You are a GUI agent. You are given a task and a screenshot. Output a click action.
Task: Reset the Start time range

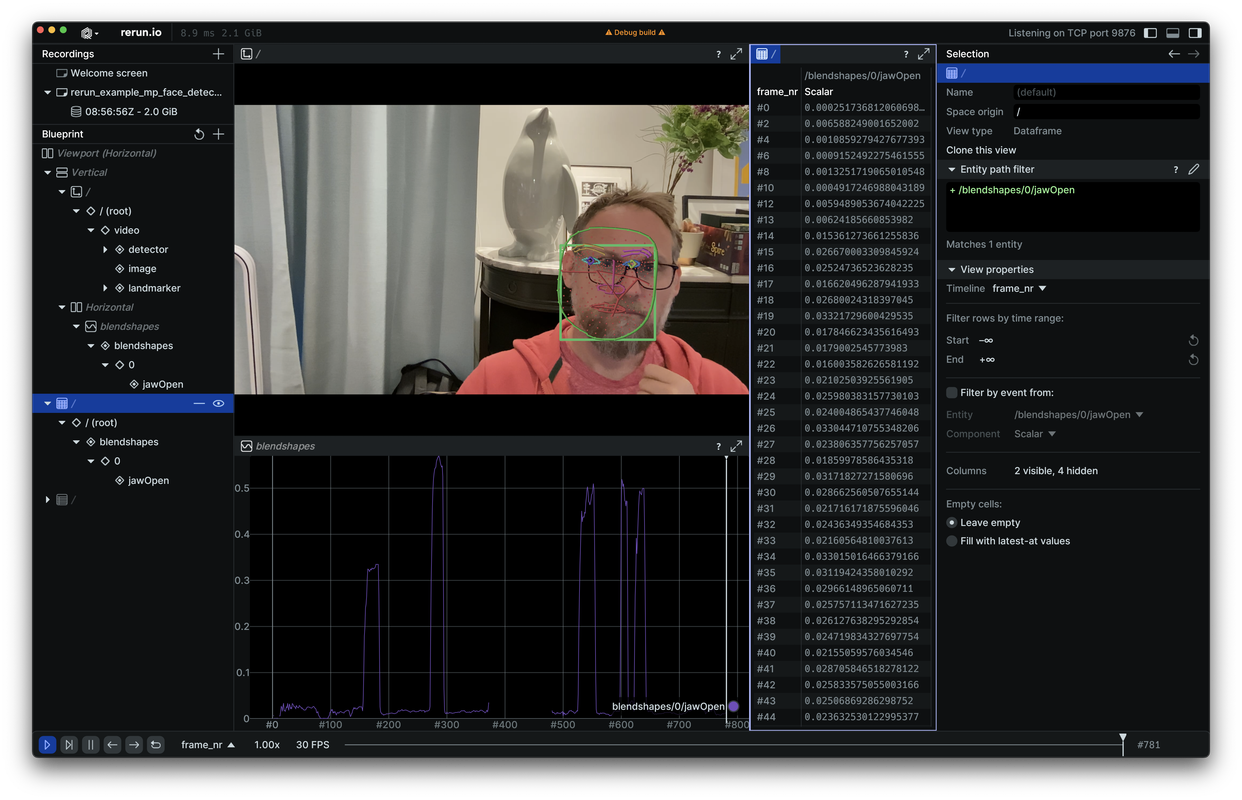(1193, 341)
